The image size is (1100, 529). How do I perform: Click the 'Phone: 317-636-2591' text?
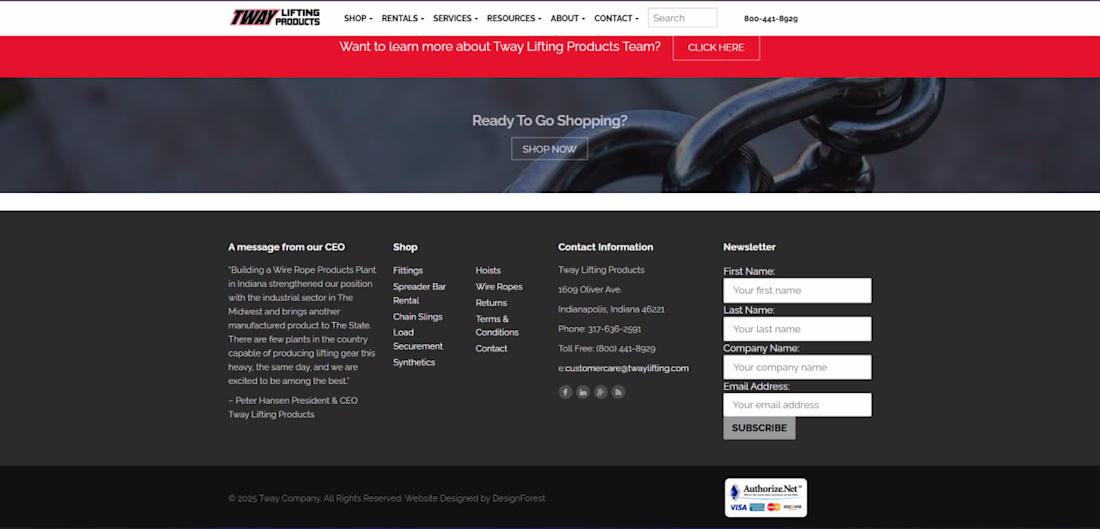click(x=600, y=329)
